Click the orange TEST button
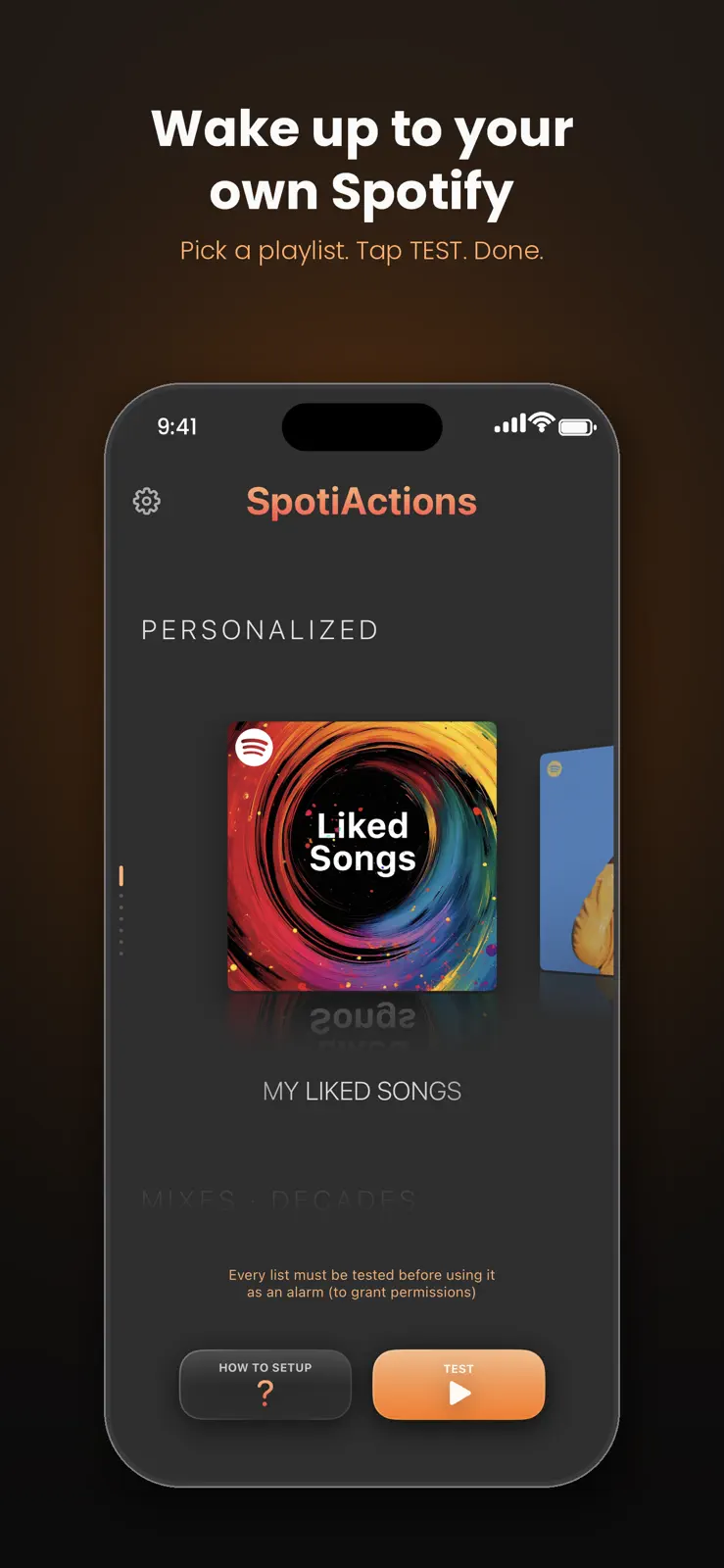The height and width of the screenshot is (1568, 724). click(459, 1385)
